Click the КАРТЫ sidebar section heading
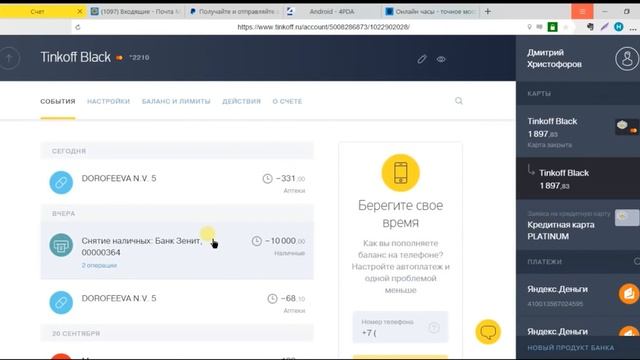Image resolution: width=640 pixels, height=360 pixels. pyautogui.click(x=539, y=93)
